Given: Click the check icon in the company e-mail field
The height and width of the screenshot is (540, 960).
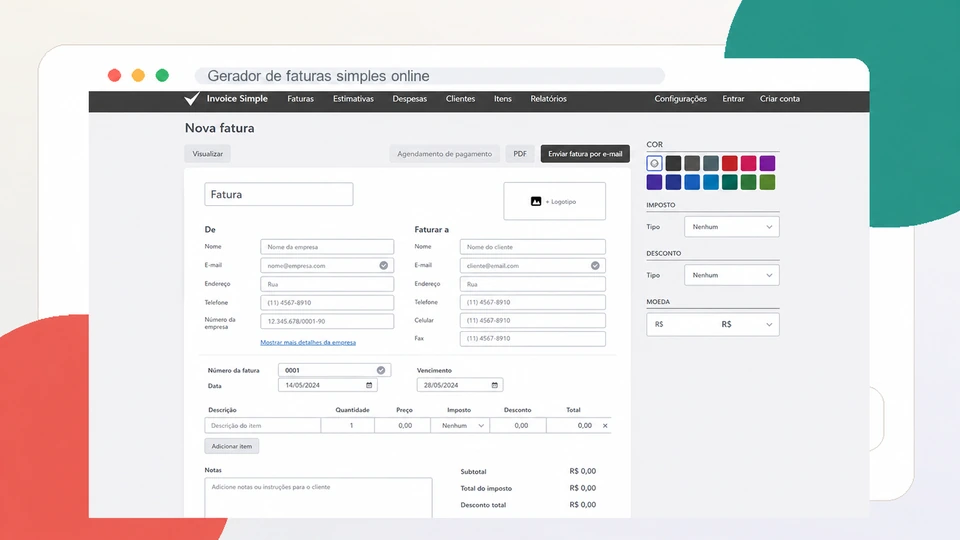Looking at the screenshot, I should tap(383, 266).
